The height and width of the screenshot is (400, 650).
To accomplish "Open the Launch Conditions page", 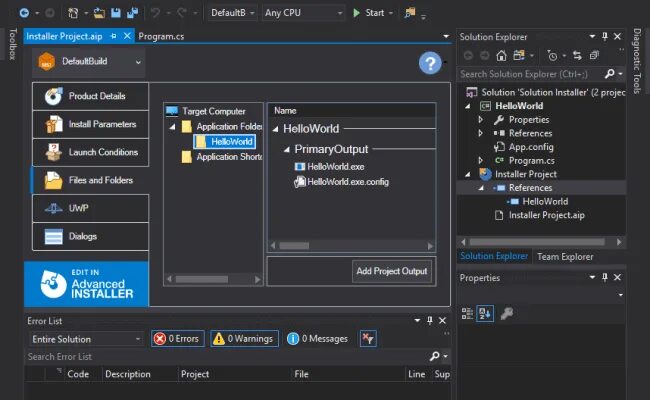I will point(90,152).
